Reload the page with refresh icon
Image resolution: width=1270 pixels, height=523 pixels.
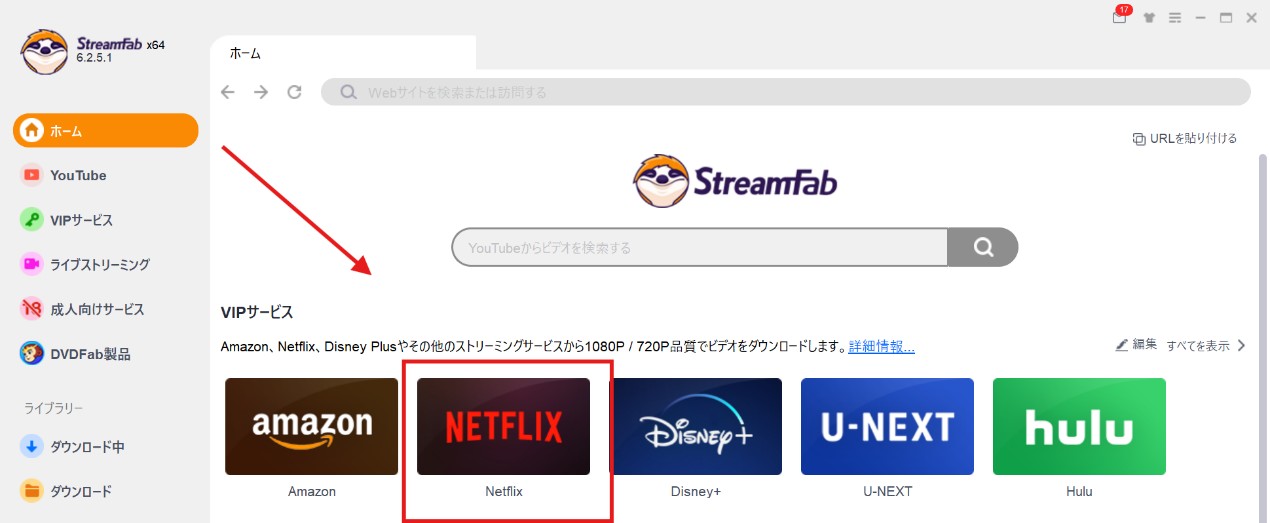tap(294, 92)
